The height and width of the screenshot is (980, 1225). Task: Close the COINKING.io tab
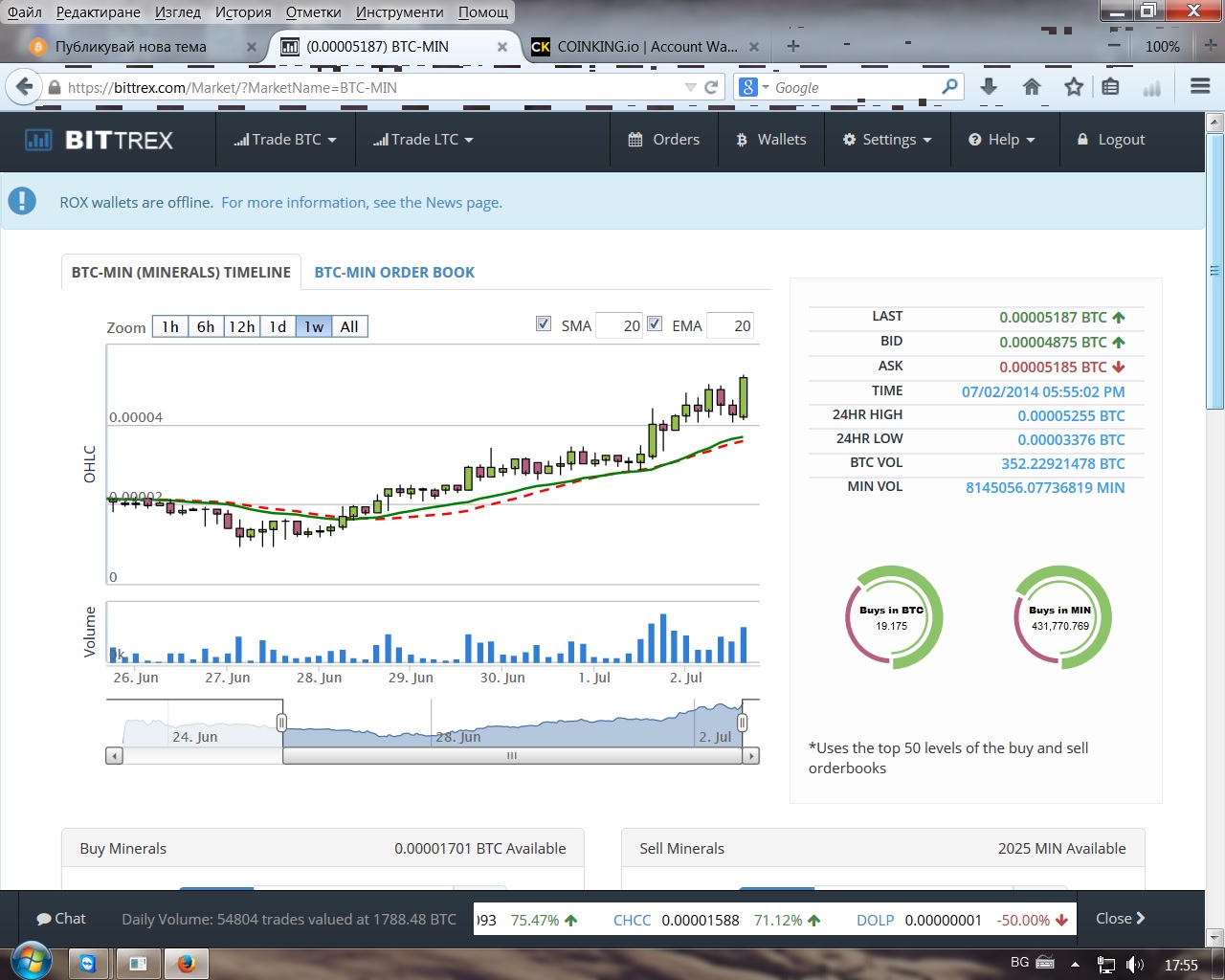[x=754, y=46]
